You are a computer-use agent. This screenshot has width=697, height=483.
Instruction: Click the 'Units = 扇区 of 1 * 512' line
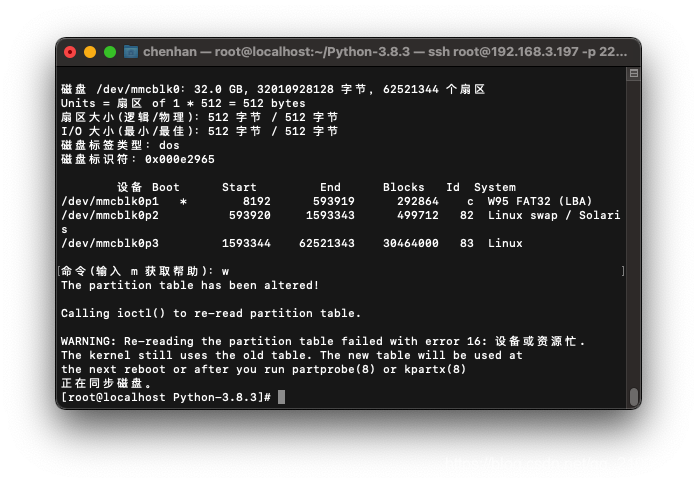coord(183,104)
